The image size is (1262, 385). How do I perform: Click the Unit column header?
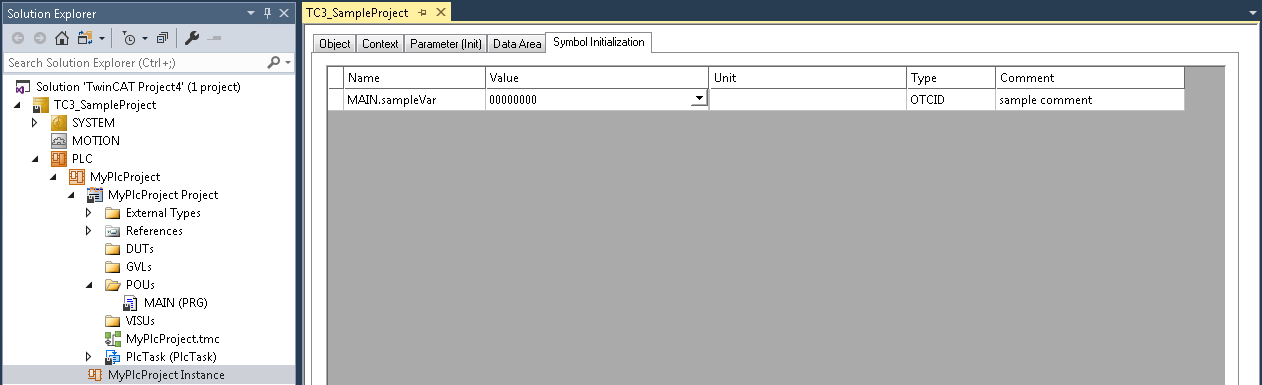pyautogui.click(x=808, y=78)
